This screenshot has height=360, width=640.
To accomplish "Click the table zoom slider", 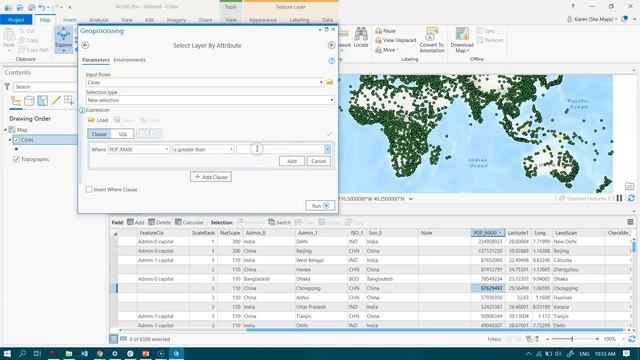I will (572, 339).
